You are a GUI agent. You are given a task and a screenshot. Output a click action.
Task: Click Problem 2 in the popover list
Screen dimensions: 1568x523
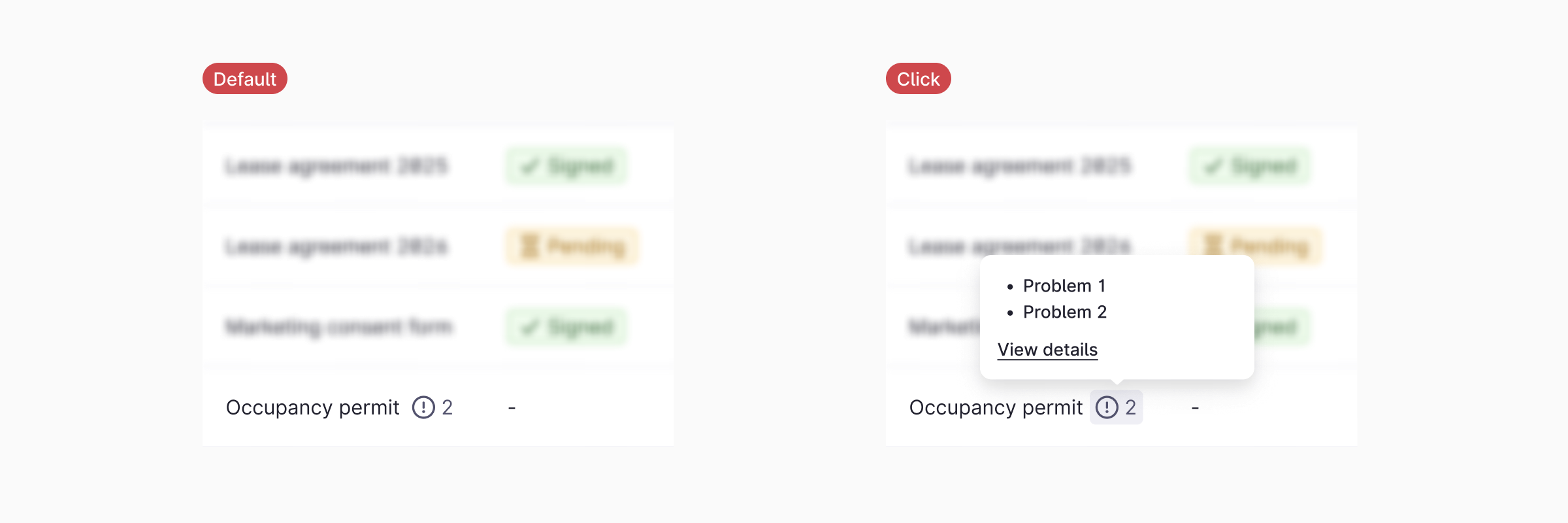(1064, 312)
